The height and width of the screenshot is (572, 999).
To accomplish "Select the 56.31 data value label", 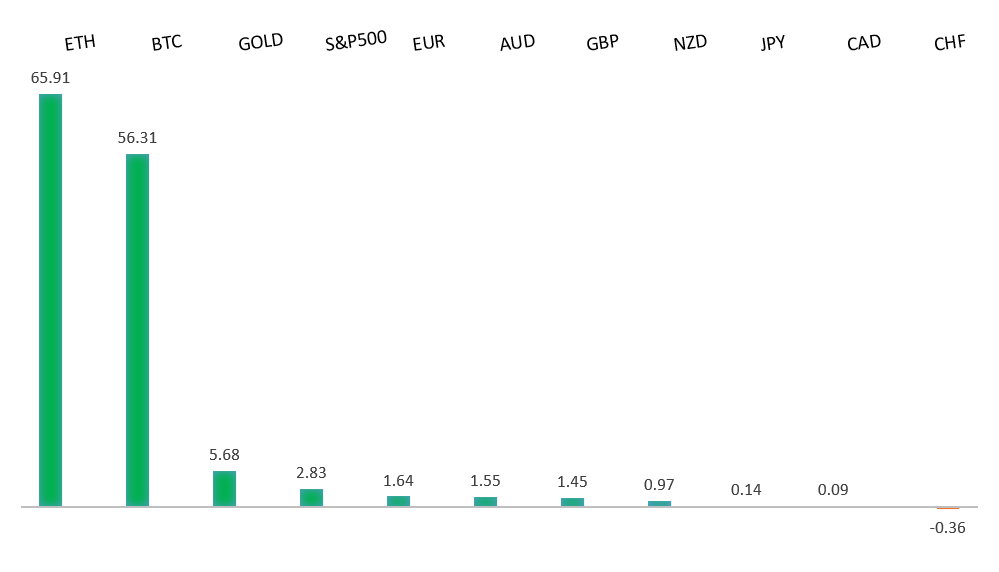I will (137, 138).
